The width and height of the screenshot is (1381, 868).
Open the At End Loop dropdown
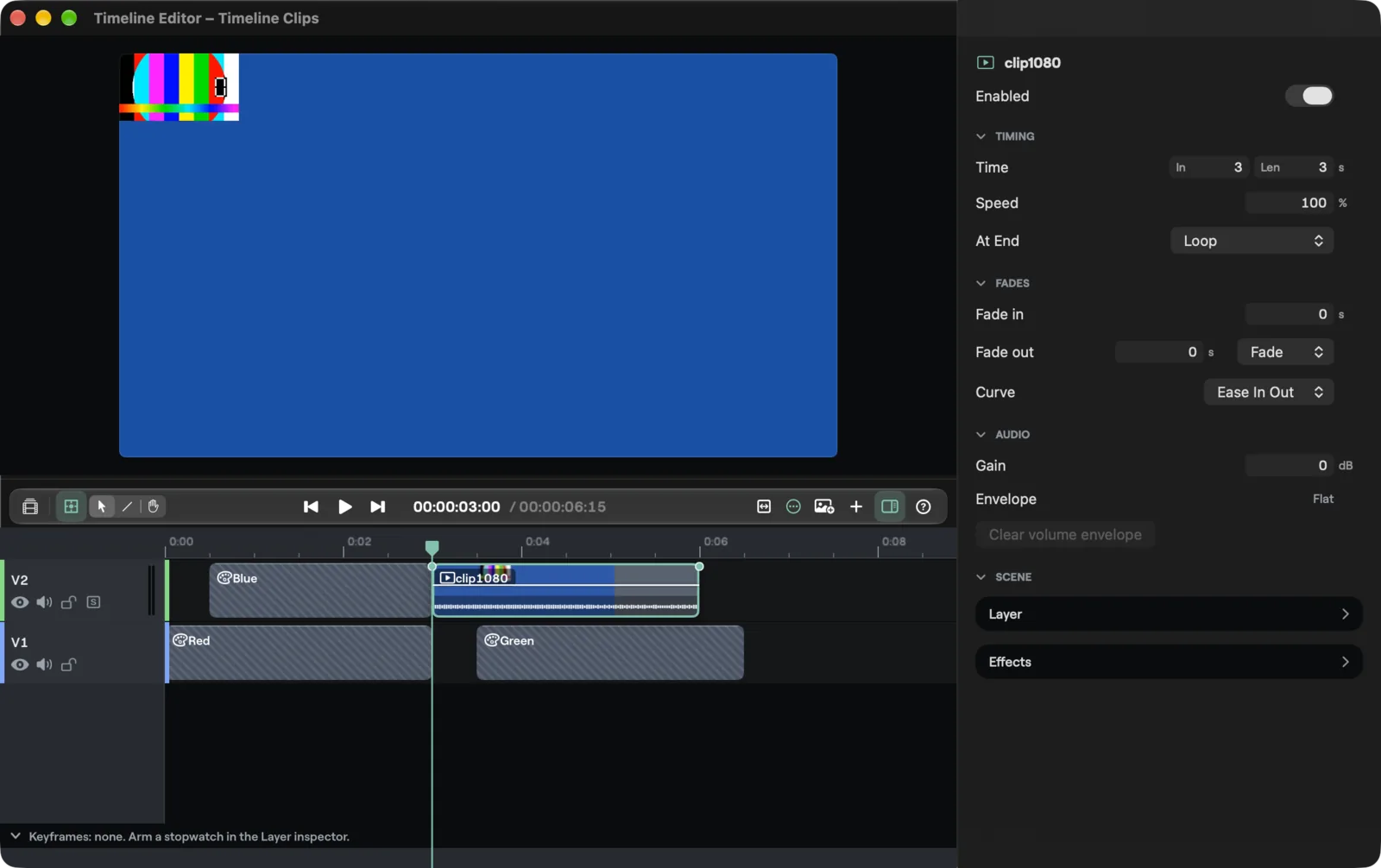click(1252, 241)
